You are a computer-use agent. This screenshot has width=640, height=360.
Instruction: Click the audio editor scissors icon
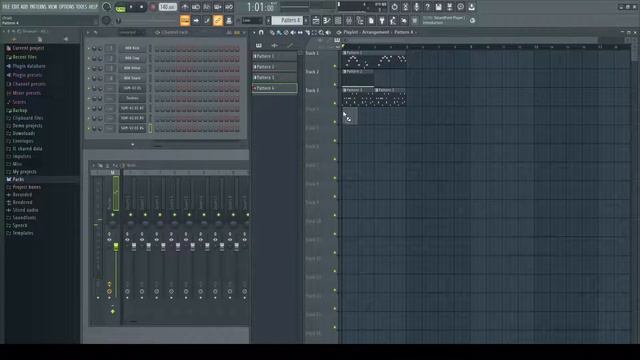click(x=405, y=7)
